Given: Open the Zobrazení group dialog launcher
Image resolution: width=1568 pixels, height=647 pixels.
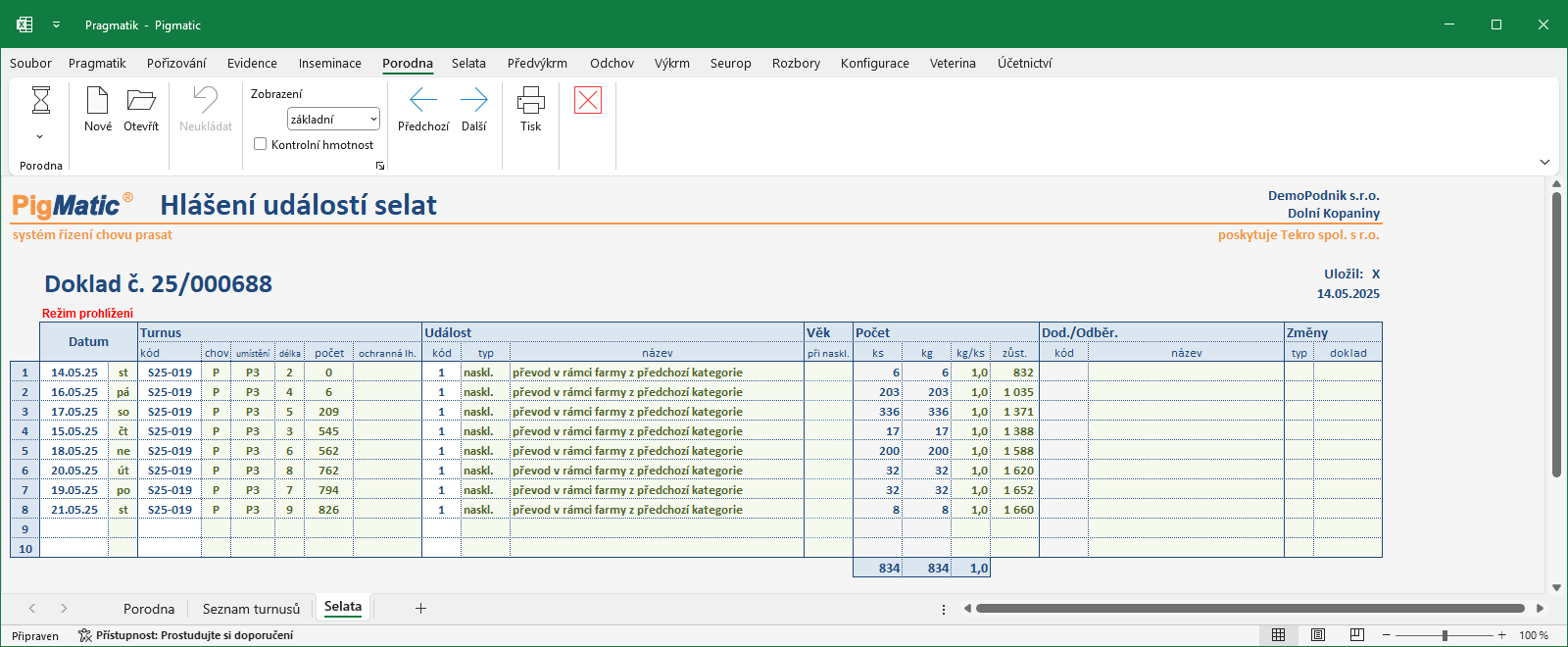Looking at the screenshot, I should (x=380, y=166).
